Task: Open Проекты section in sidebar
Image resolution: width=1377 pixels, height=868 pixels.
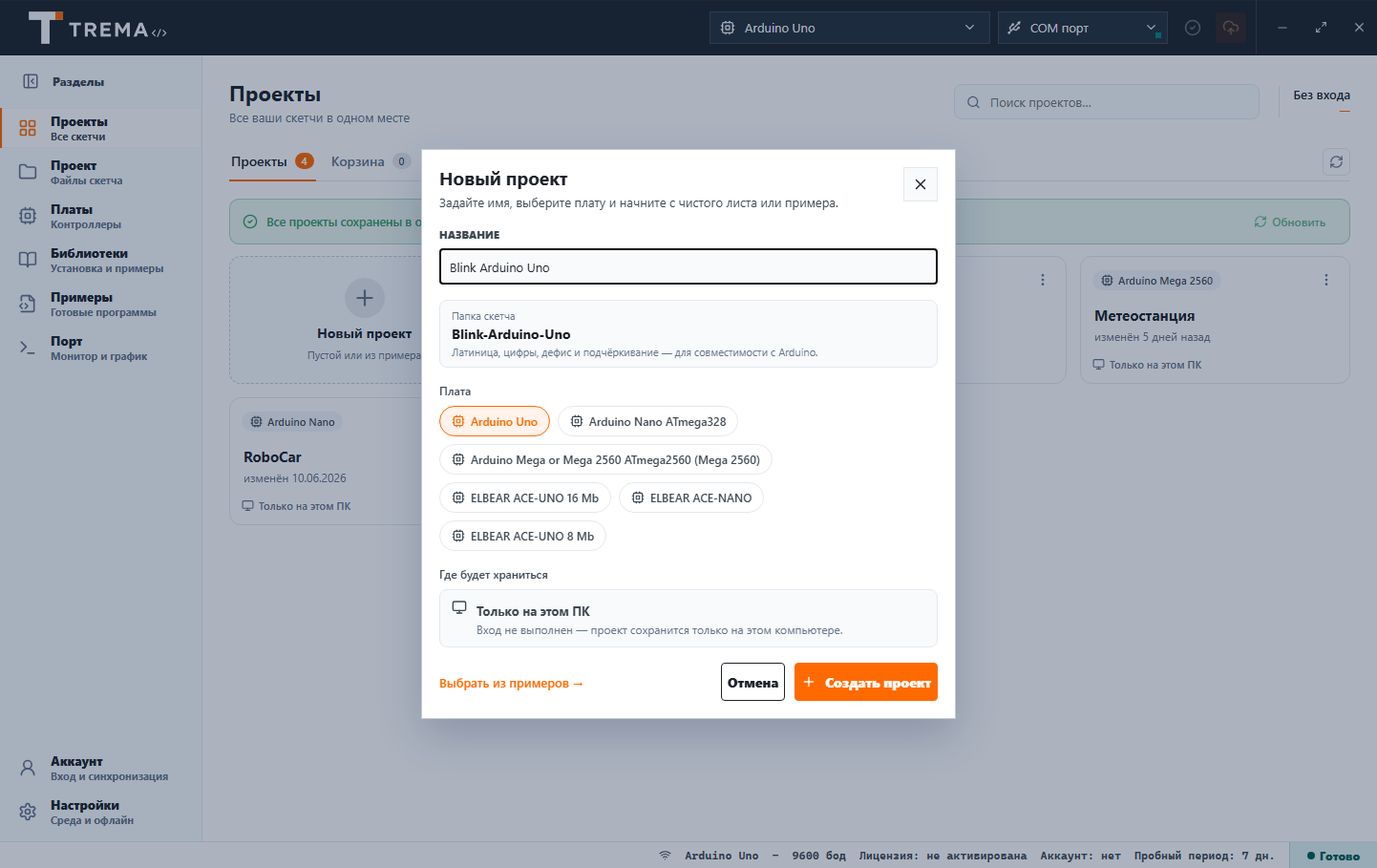Action: 101,128
